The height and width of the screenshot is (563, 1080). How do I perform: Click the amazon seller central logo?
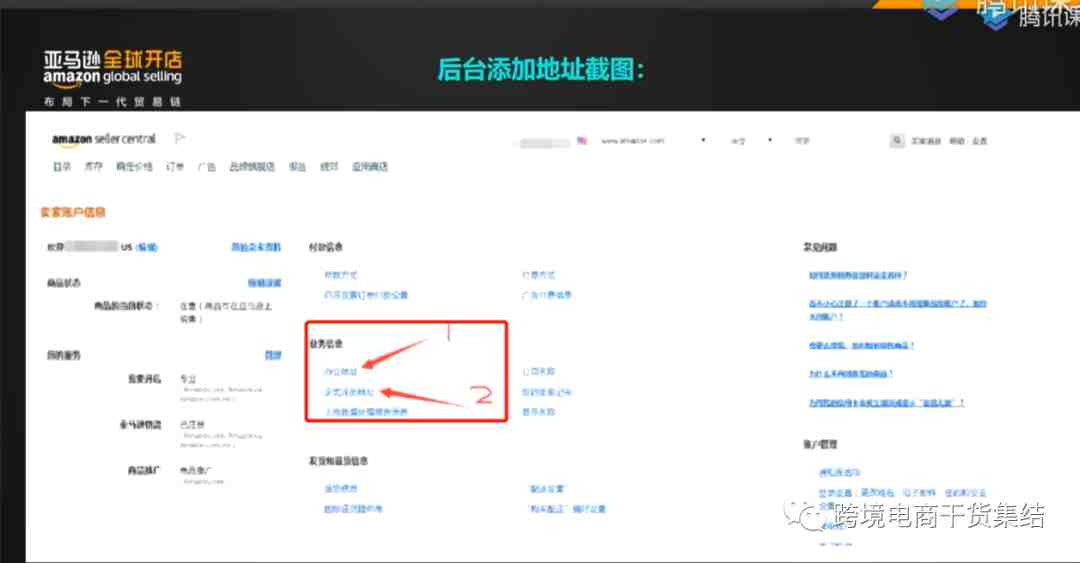click(x=104, y=139)
